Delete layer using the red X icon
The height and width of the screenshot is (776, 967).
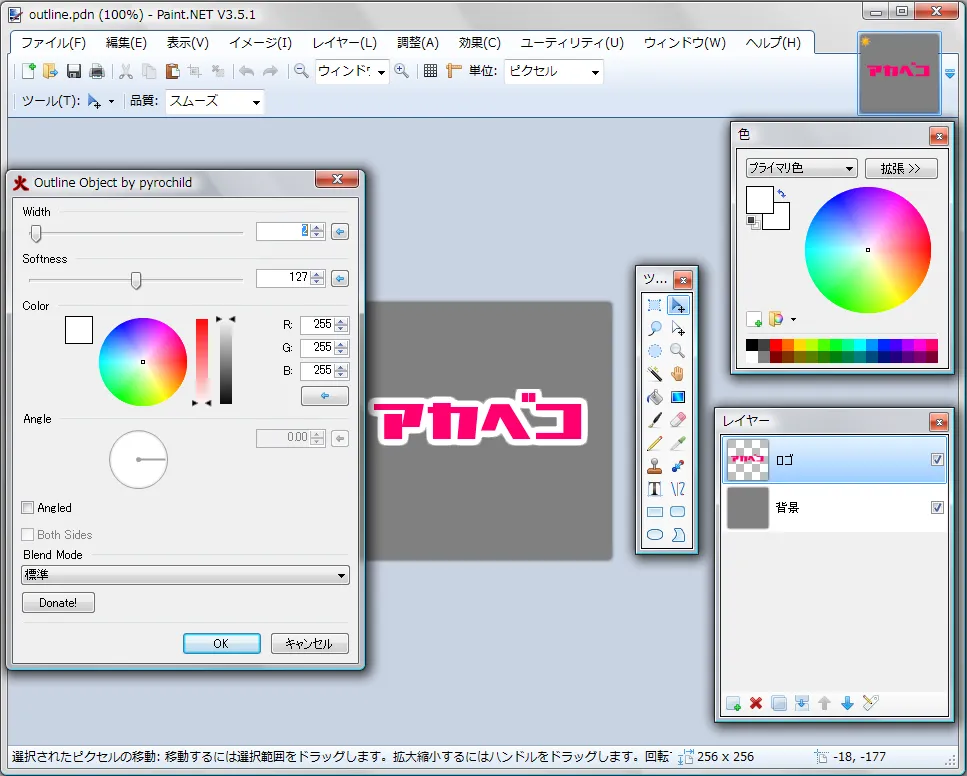pyautogui.click(x=756, y=704)
